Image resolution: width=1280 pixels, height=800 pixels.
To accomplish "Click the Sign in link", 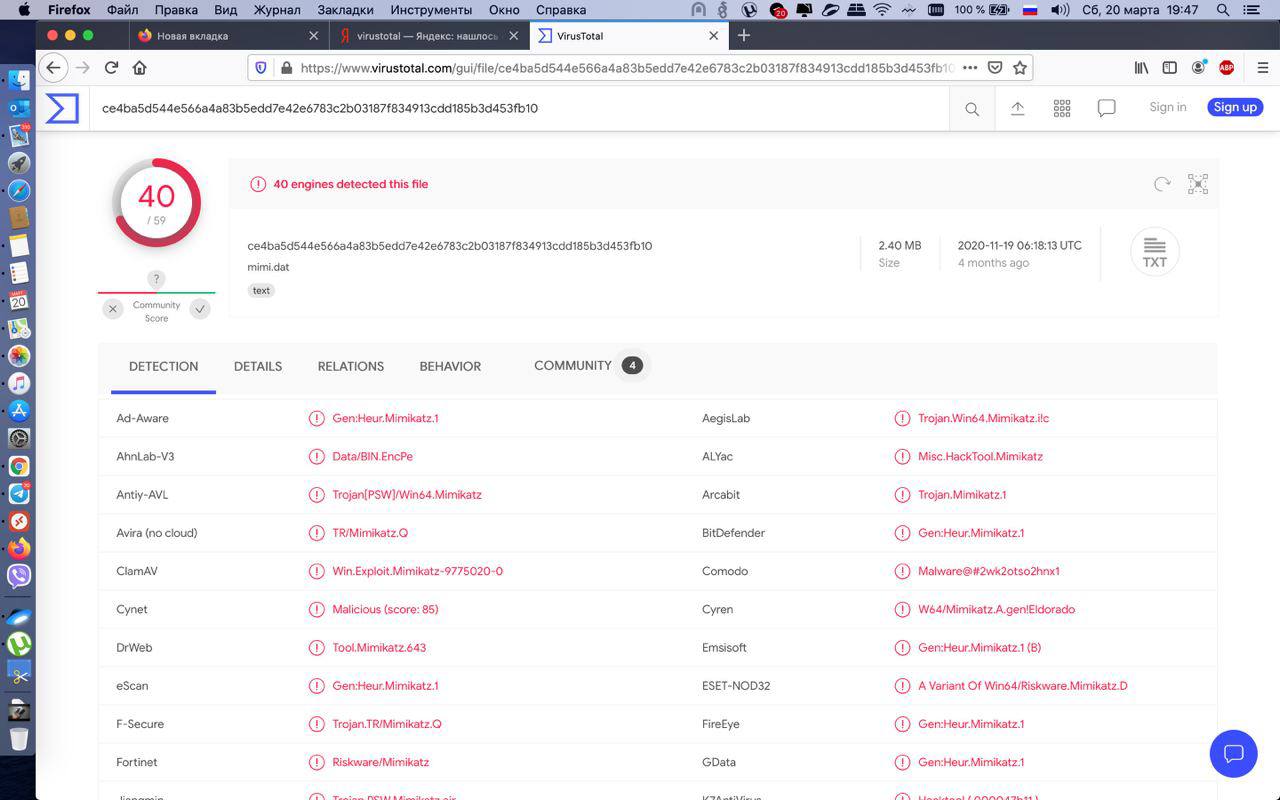I will [x=1168, y=107].
